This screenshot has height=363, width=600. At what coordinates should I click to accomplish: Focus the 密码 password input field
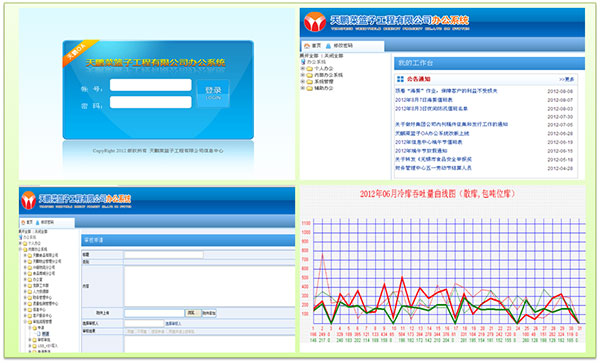[151, 102]
